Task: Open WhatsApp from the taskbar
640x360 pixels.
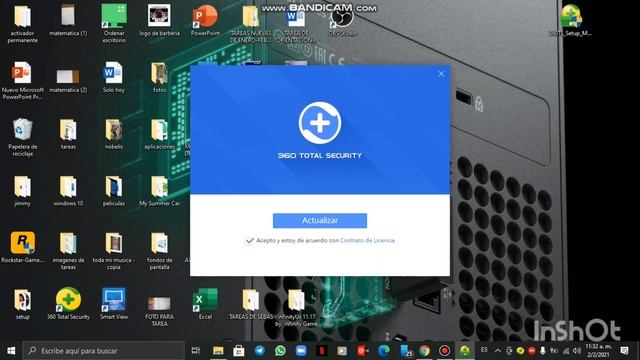Action: click(x=280, y=351)
